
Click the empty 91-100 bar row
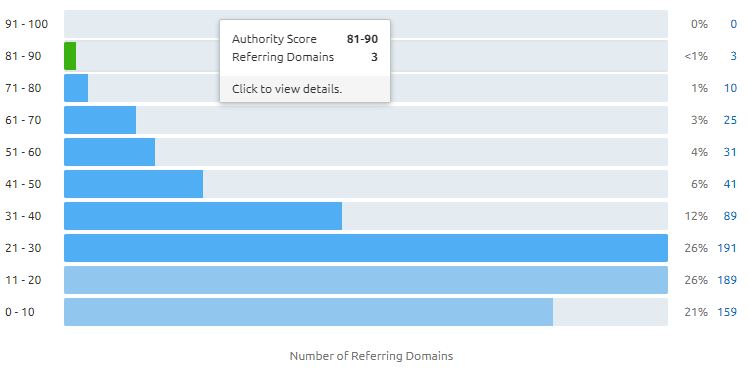click(x=366, y=24)
